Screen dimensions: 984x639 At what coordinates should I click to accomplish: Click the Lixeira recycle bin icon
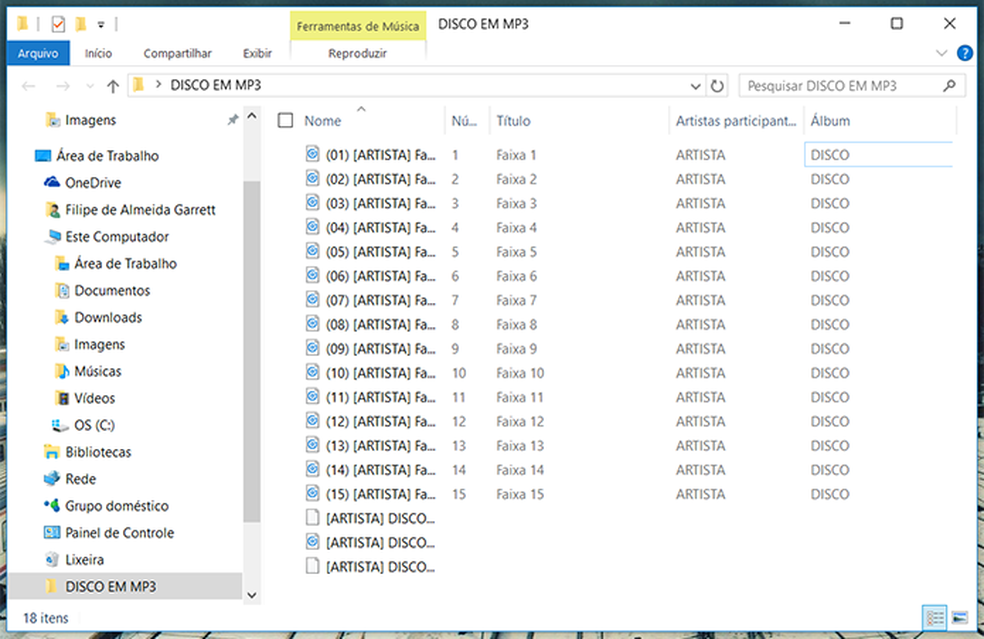52,560
